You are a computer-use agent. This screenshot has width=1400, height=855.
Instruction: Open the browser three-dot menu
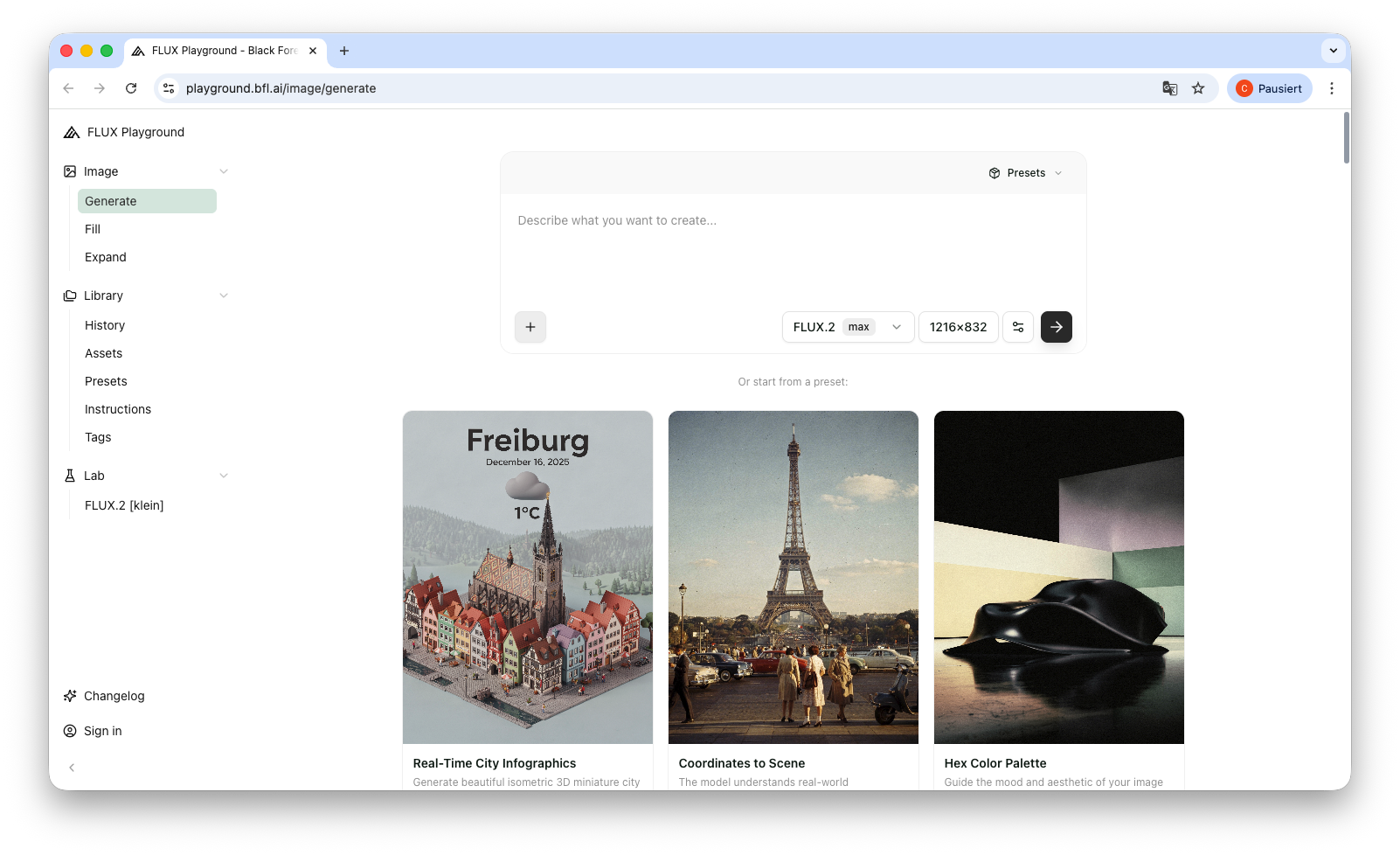tap(1331, 88)
